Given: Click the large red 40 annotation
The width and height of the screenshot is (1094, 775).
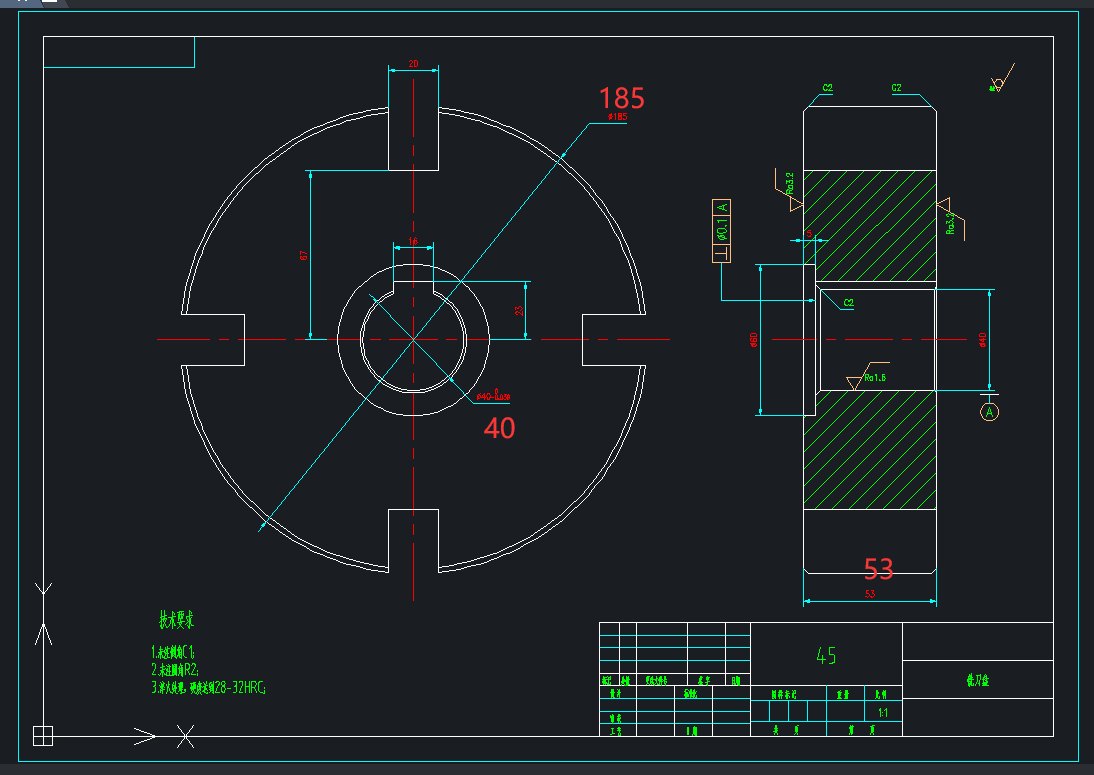Looking at the screenshot, I should coord(500,428).
